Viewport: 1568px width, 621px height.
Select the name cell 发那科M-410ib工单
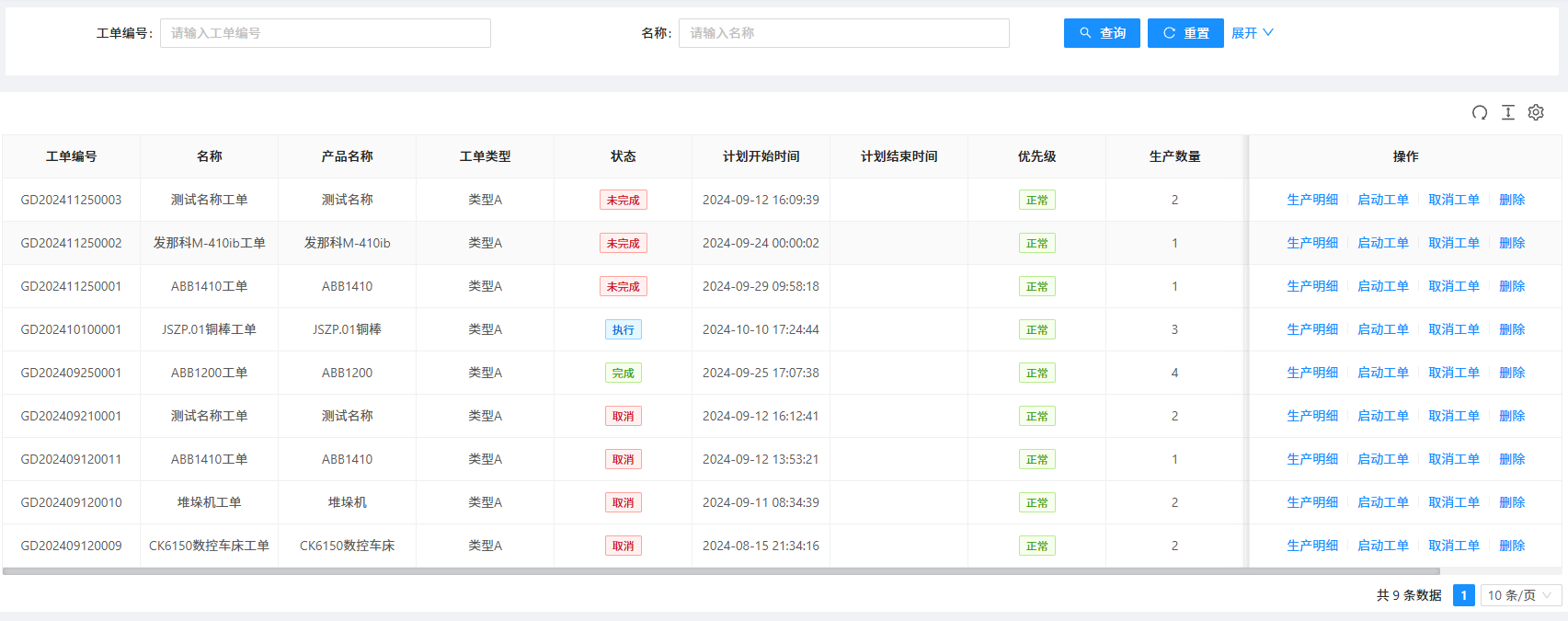pyautogui.click(x=210, y=243)
